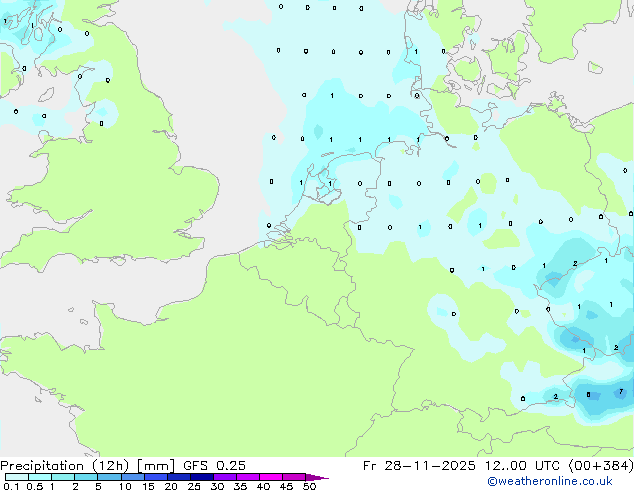
Task: Click the 0.1–0.5 mm legend color box
Action: [17, 477]
